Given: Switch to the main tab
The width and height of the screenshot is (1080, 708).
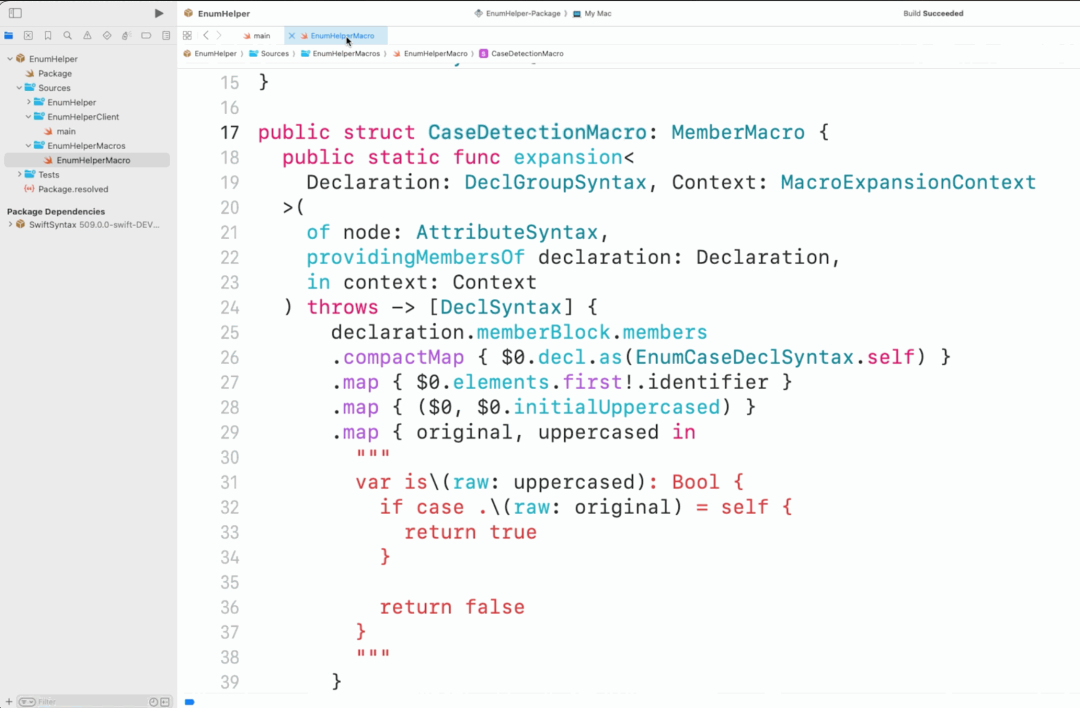Looking at the screenshot, I should [256, 36].
